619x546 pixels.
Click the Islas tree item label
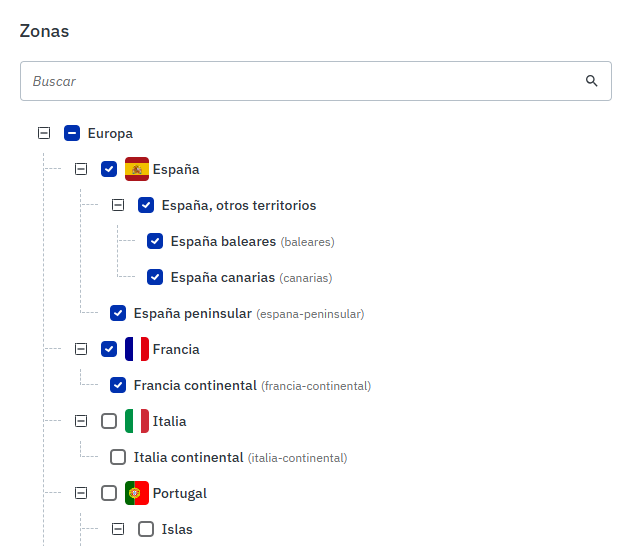pos(177,529)
